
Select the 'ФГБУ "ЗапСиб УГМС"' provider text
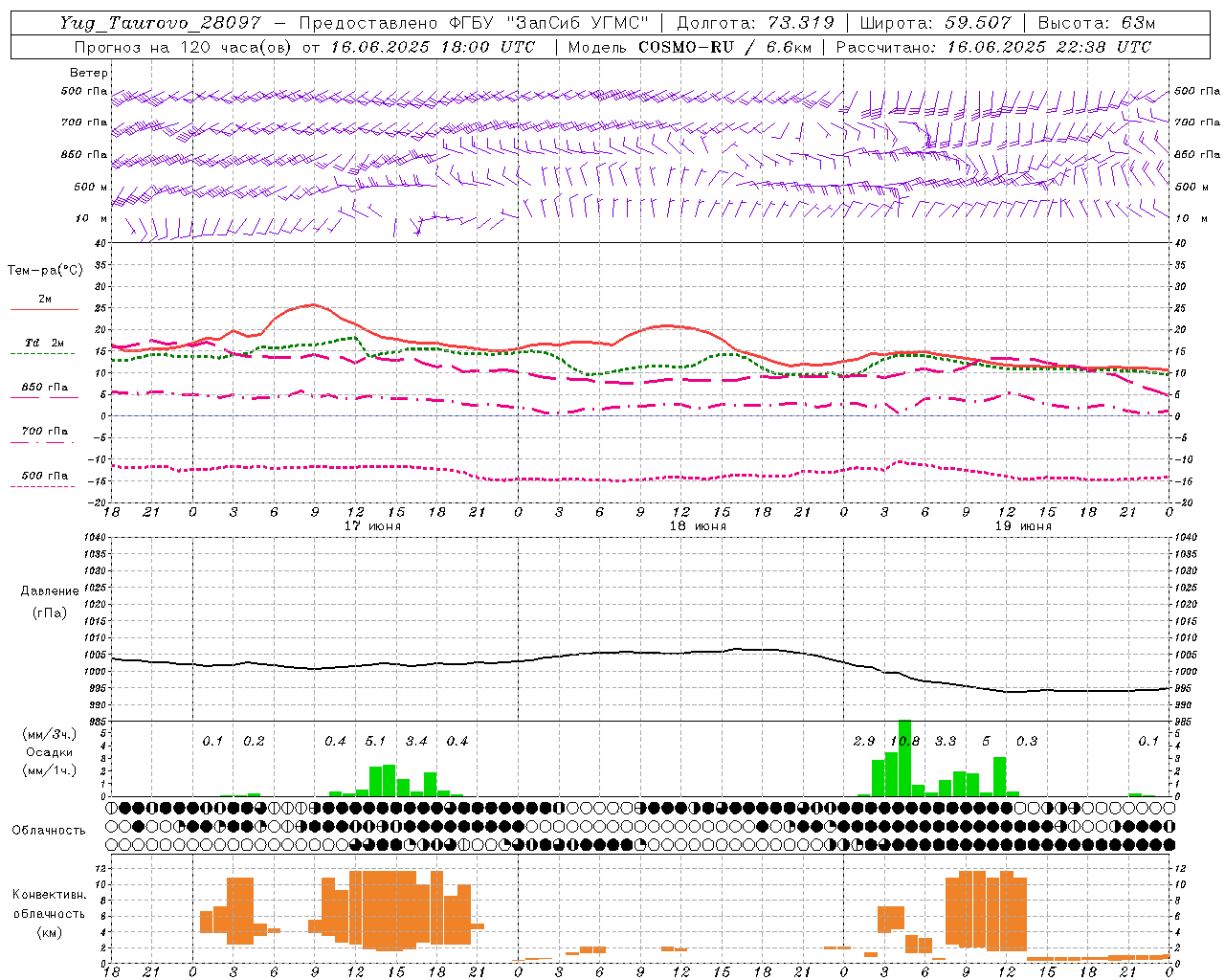pyautogui.click(x=548, y=23)
